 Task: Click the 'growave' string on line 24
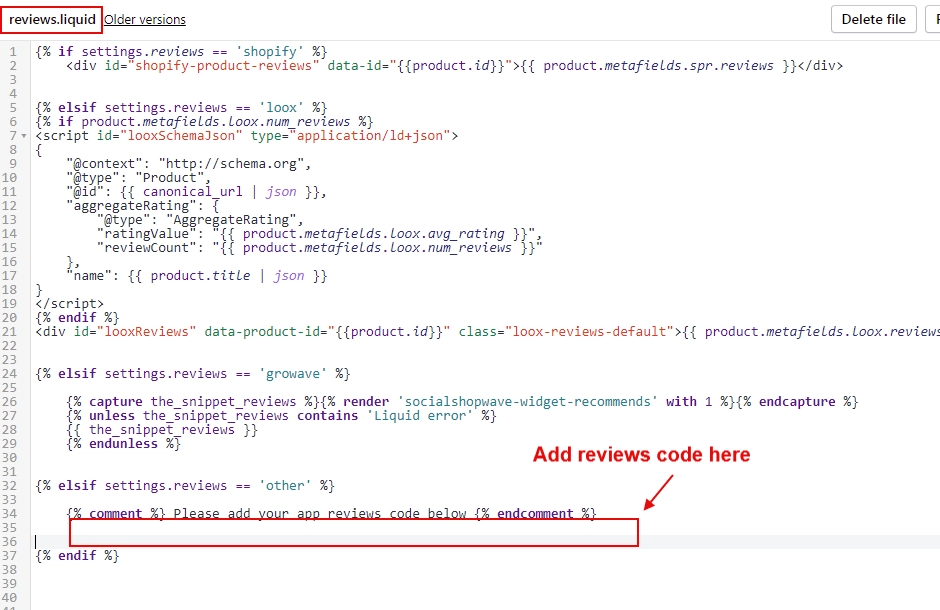coord(293,374)
